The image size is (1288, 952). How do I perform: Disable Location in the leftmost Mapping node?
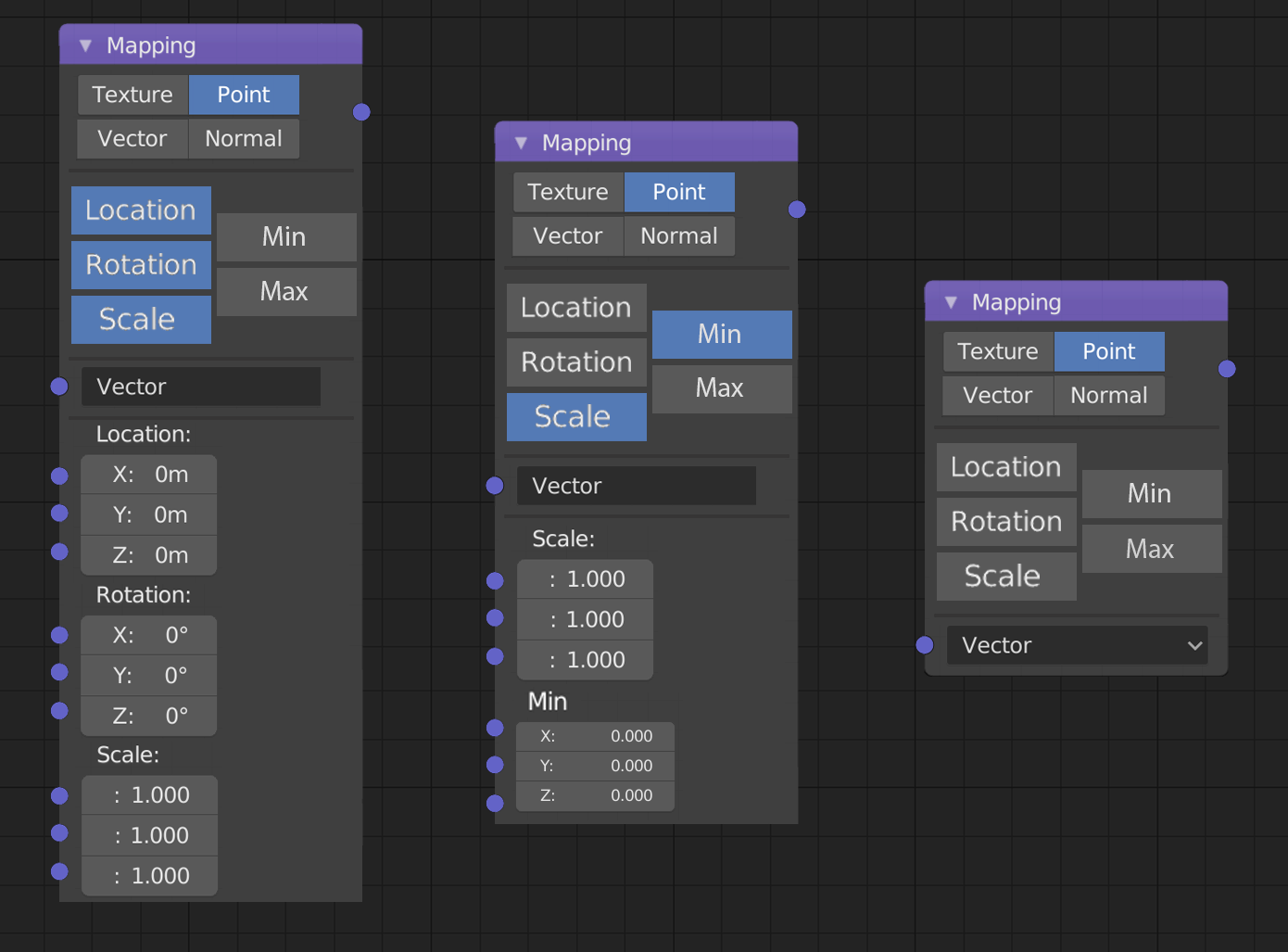pos(141,210)
